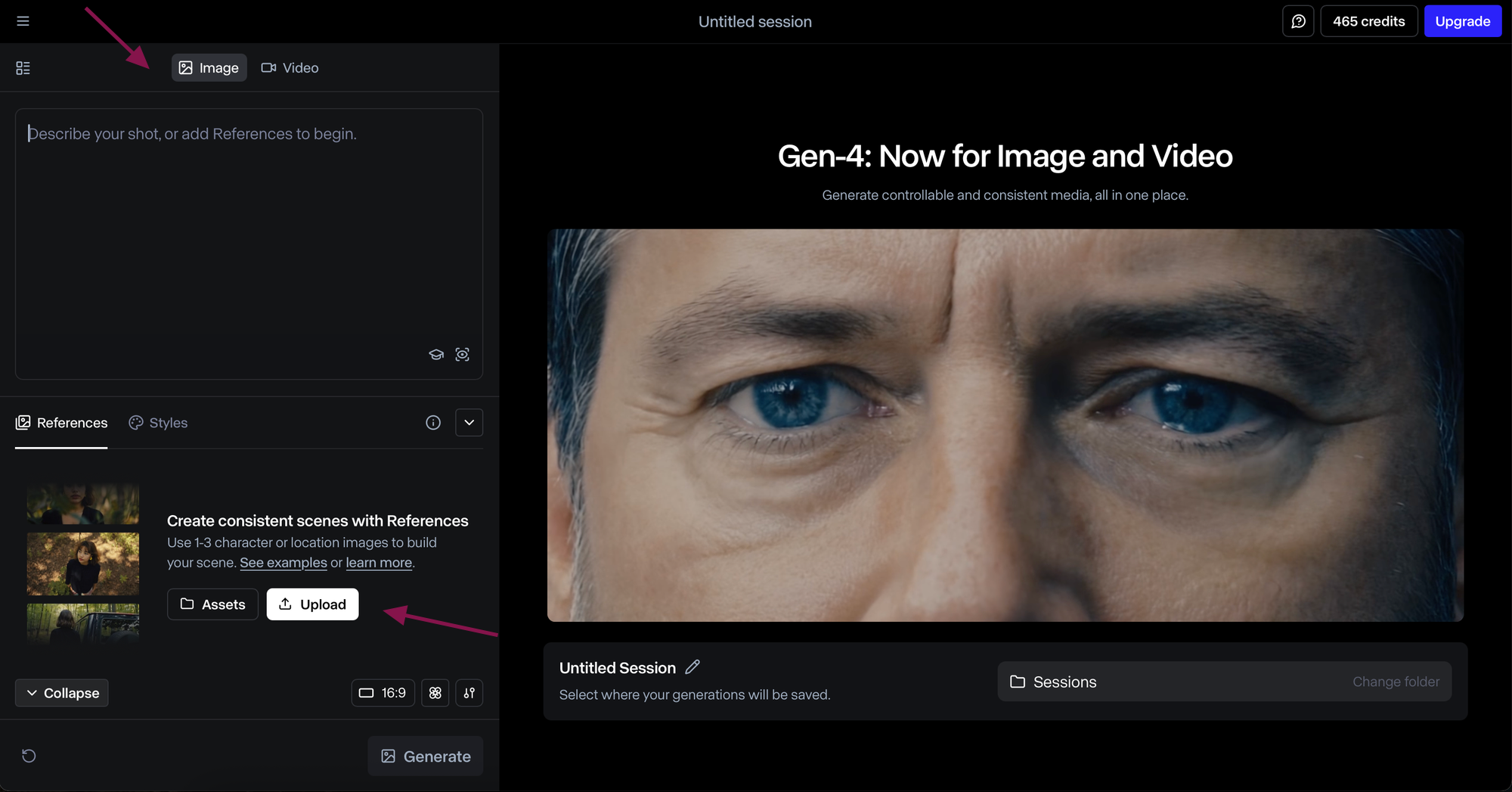Open the prompt learning cap icon

(x=436, y=354)
